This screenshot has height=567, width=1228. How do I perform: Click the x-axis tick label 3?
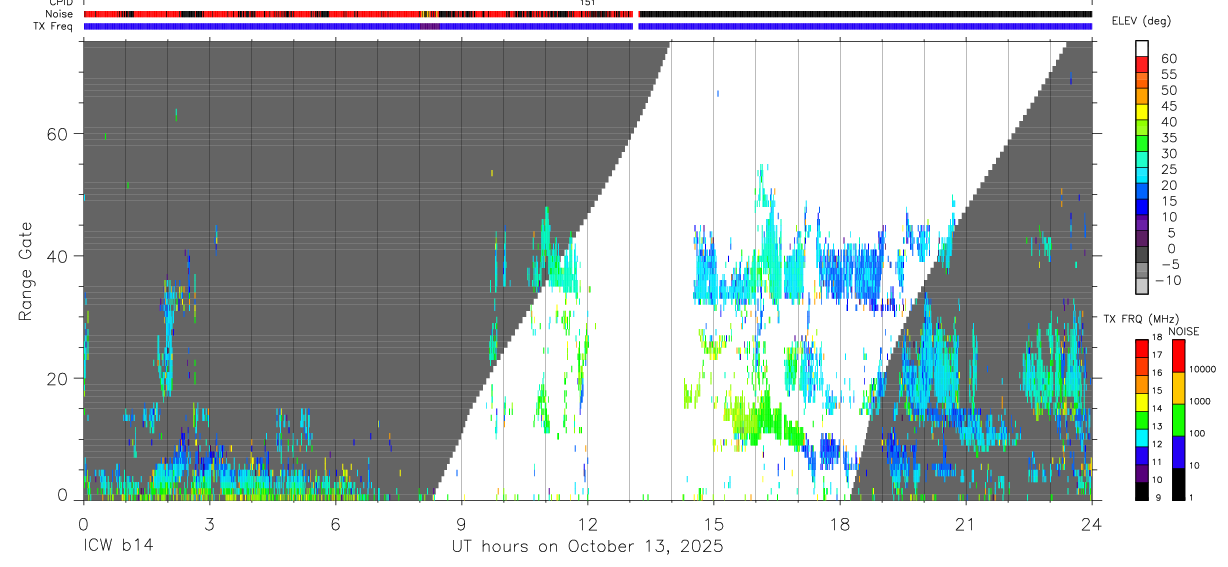(x=209, y=524)
